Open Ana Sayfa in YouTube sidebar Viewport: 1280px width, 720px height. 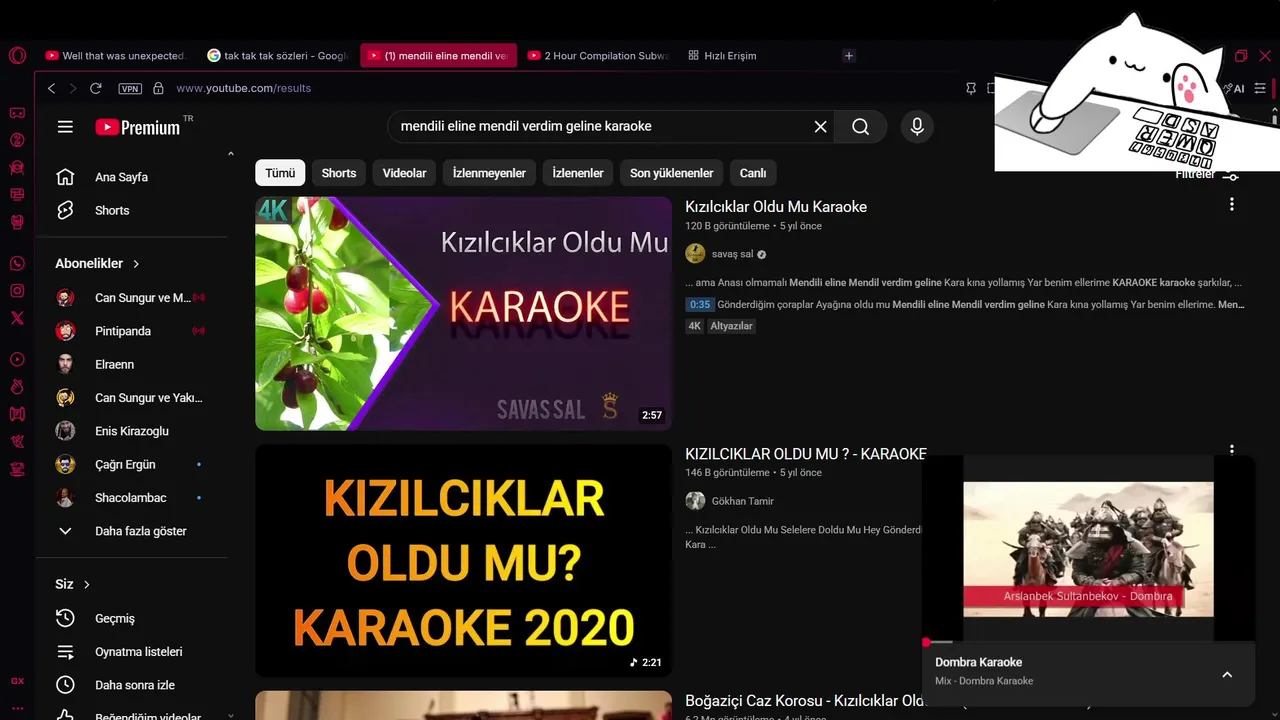click(131, 177)
